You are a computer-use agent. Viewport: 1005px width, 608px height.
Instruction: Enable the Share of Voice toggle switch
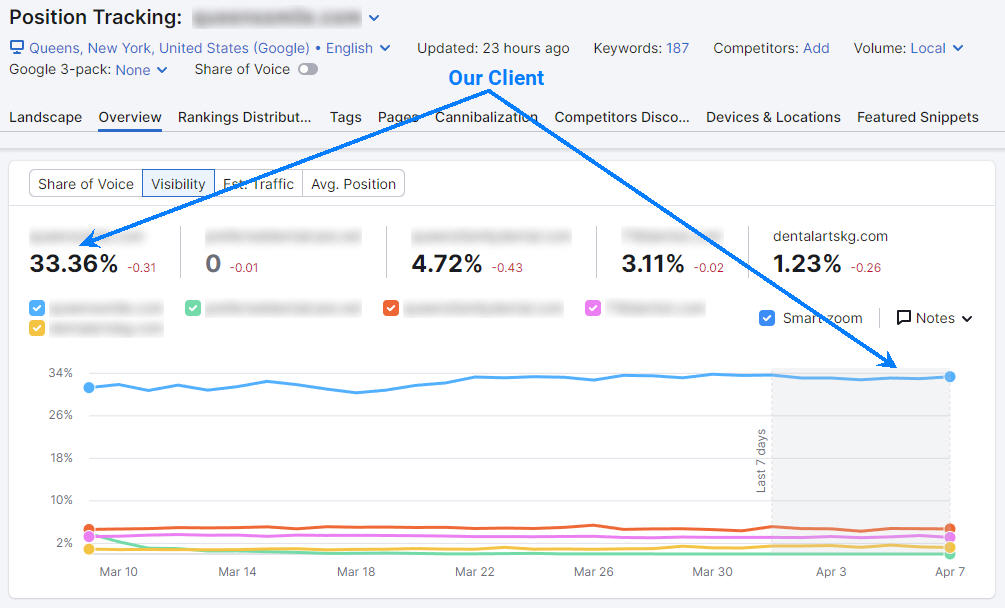point(308,69)
